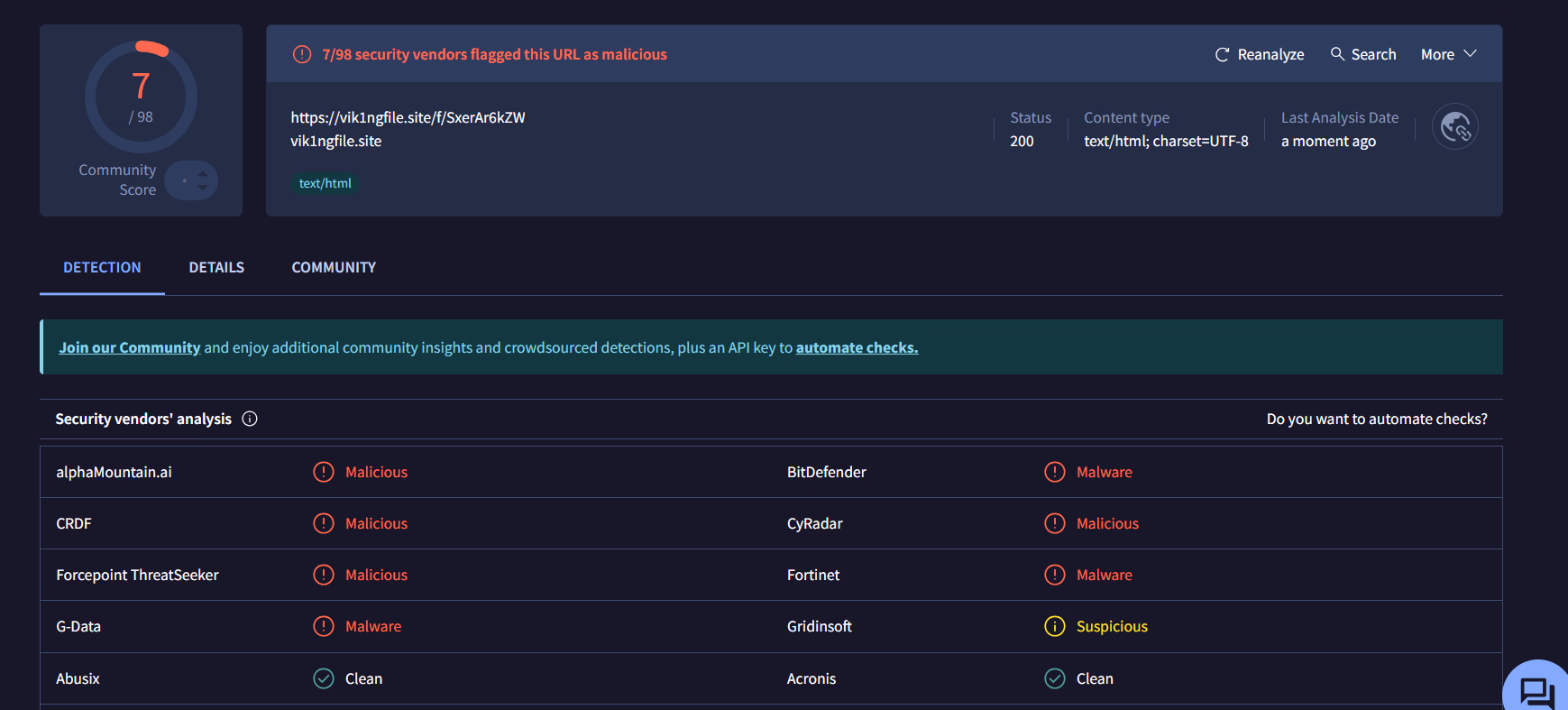This screenshot has height=710, width=1568.
Task: Follow the Join our Community link
Action: [129, 347]
